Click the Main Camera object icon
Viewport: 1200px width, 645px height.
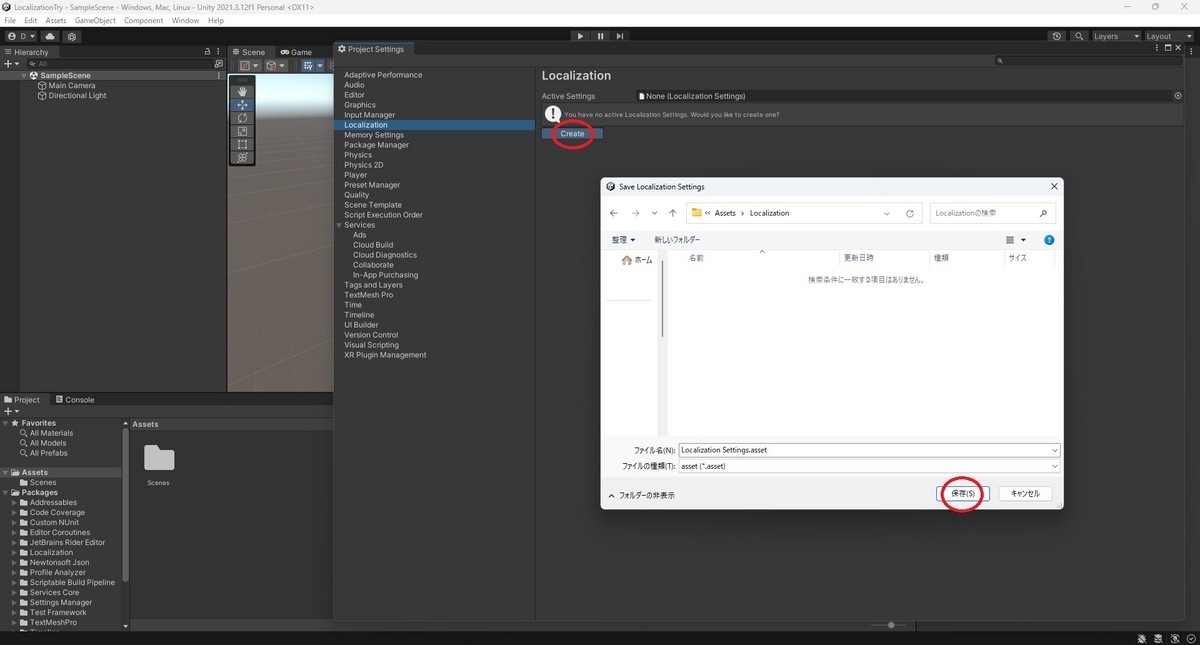coord(42,86)
